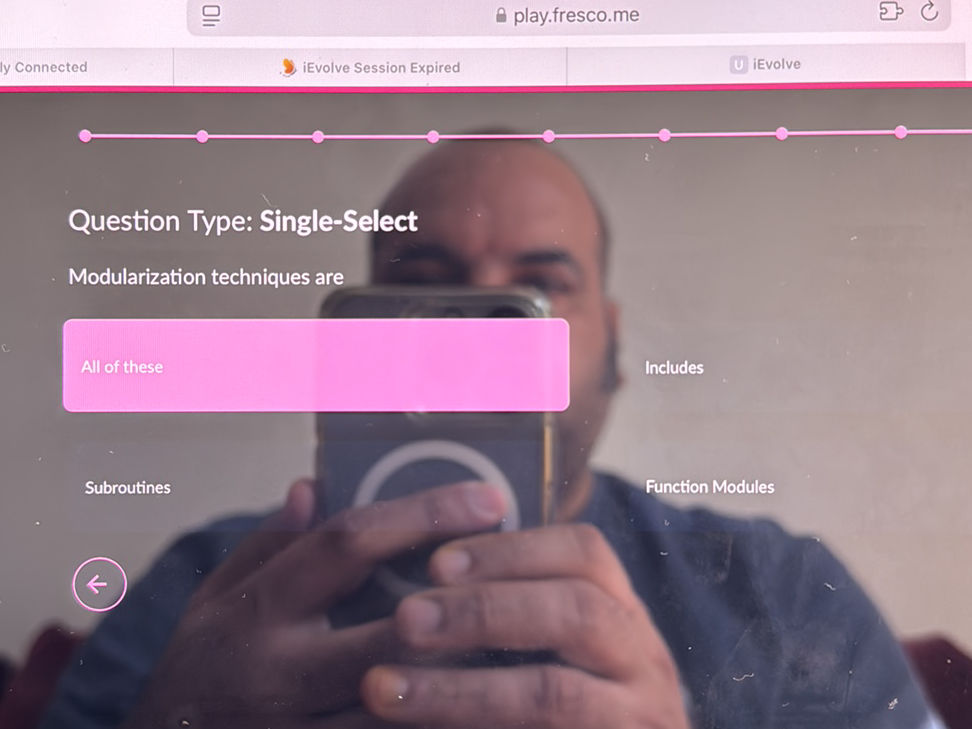The width and height of the screenshot is (972, 729).
Task: Click the eighth dot on progress line
Action: pyautogui.click(x=901, y=132)
